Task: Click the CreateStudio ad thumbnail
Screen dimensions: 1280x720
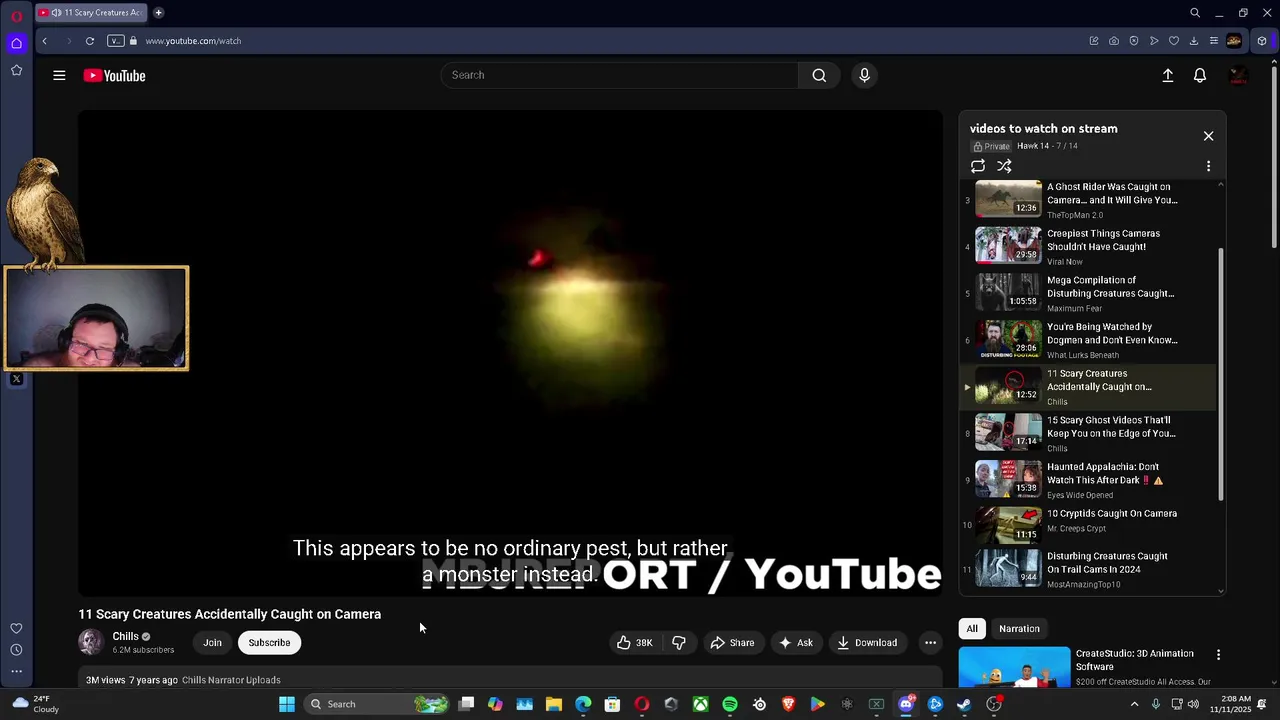Action: tap(1014, 669)
